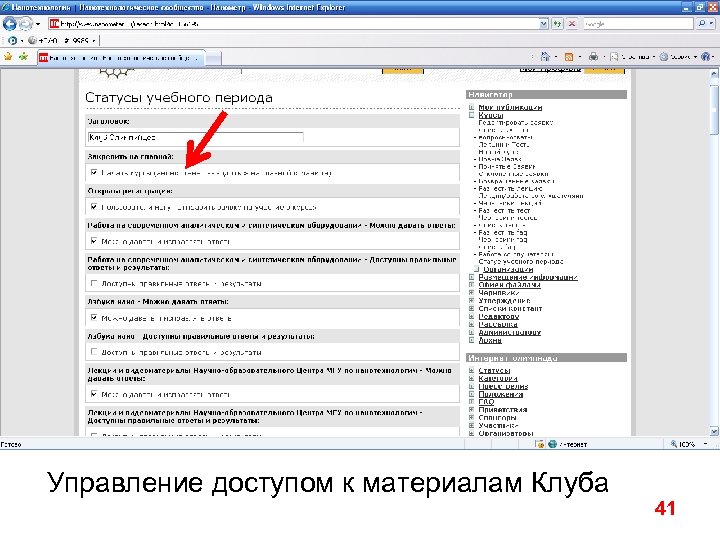Collapse the Курсы tree node
720x540 pixels.
click(x=471, y=115)
